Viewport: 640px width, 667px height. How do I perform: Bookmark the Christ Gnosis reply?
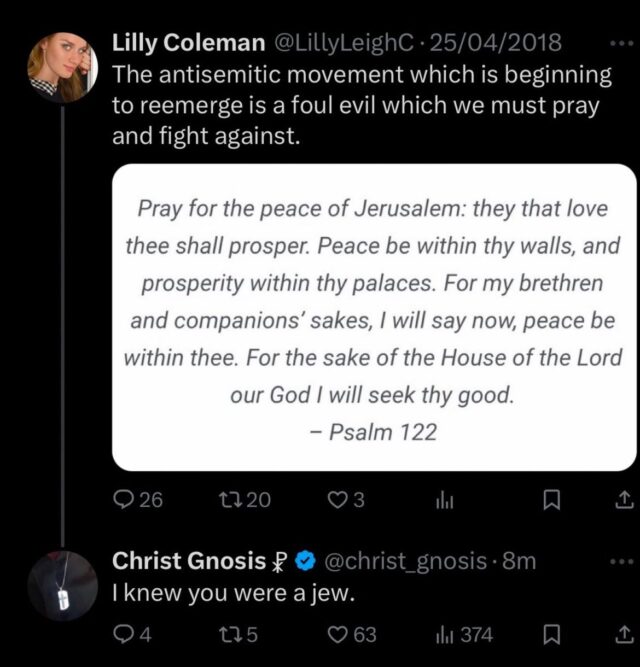pos(549,634)
